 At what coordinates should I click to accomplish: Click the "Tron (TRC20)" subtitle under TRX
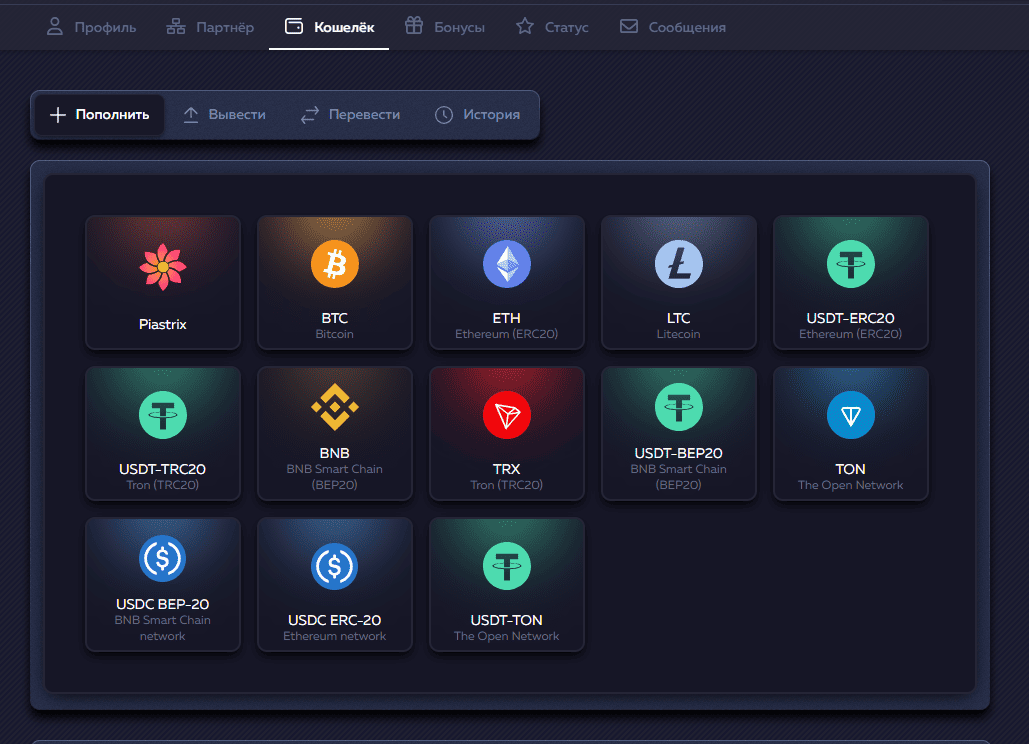(x=507, y=485)
